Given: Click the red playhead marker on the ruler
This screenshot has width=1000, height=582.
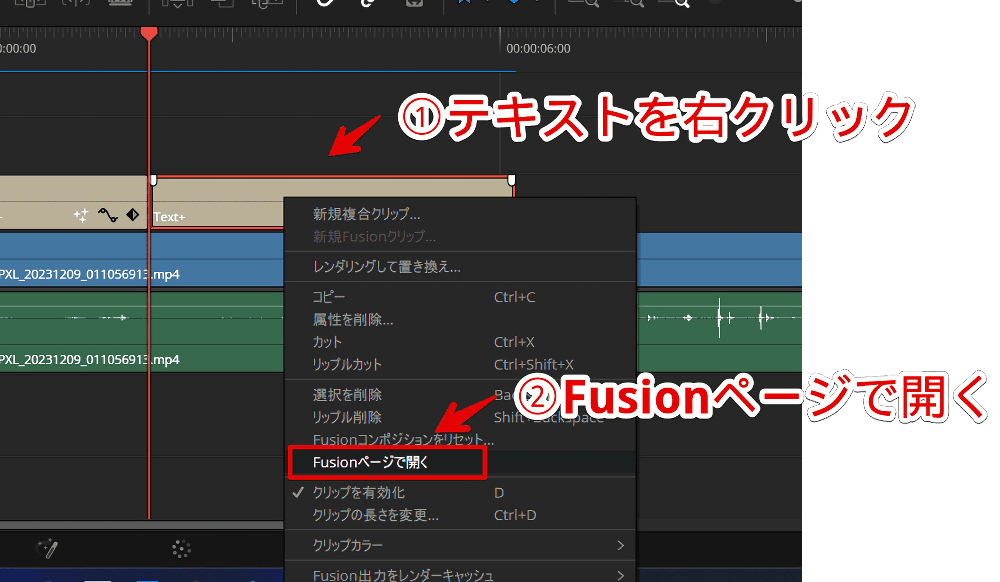Looking at the screenshot, I should coord(149,33).
